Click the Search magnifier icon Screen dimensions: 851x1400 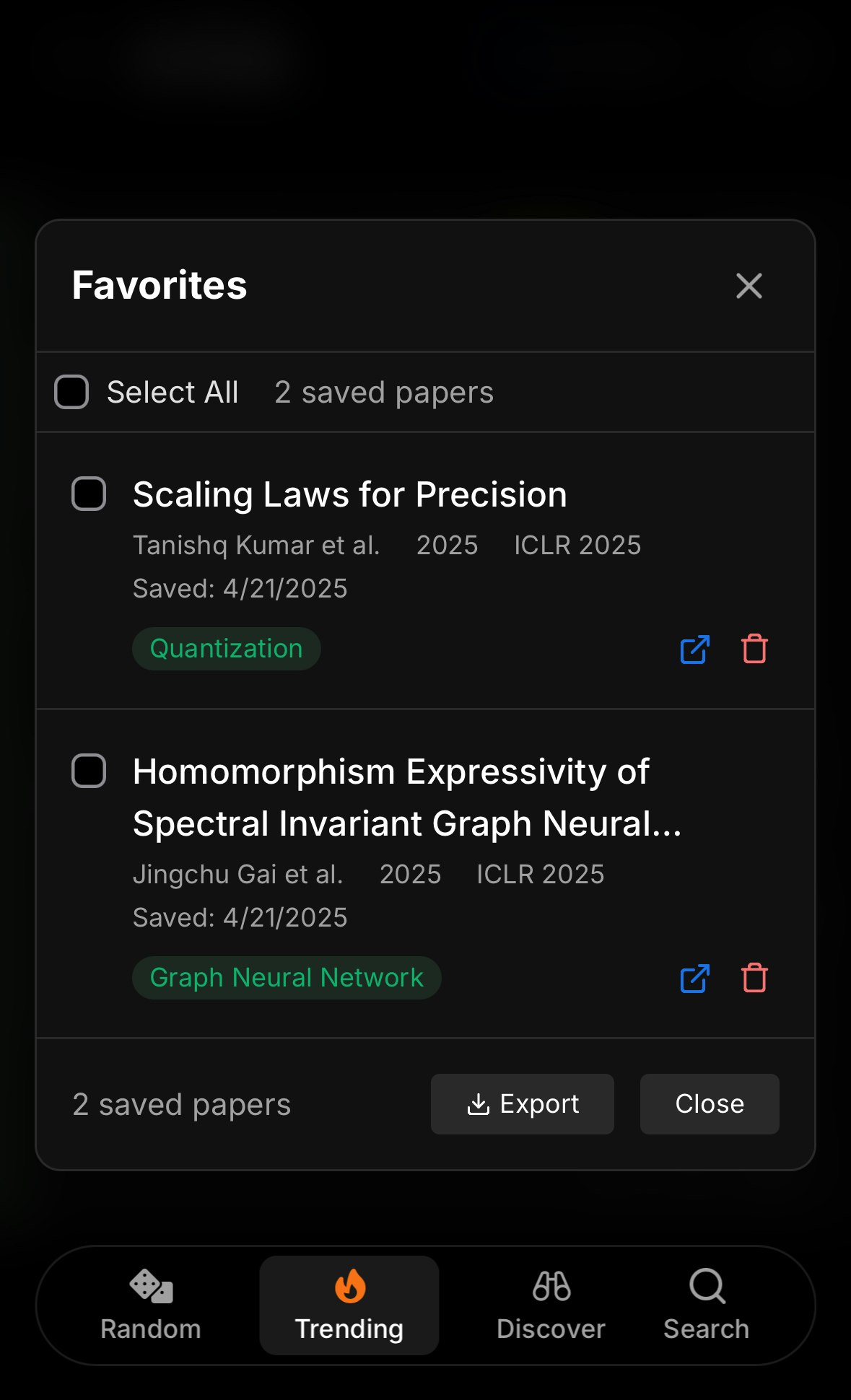click(707, 1285)
